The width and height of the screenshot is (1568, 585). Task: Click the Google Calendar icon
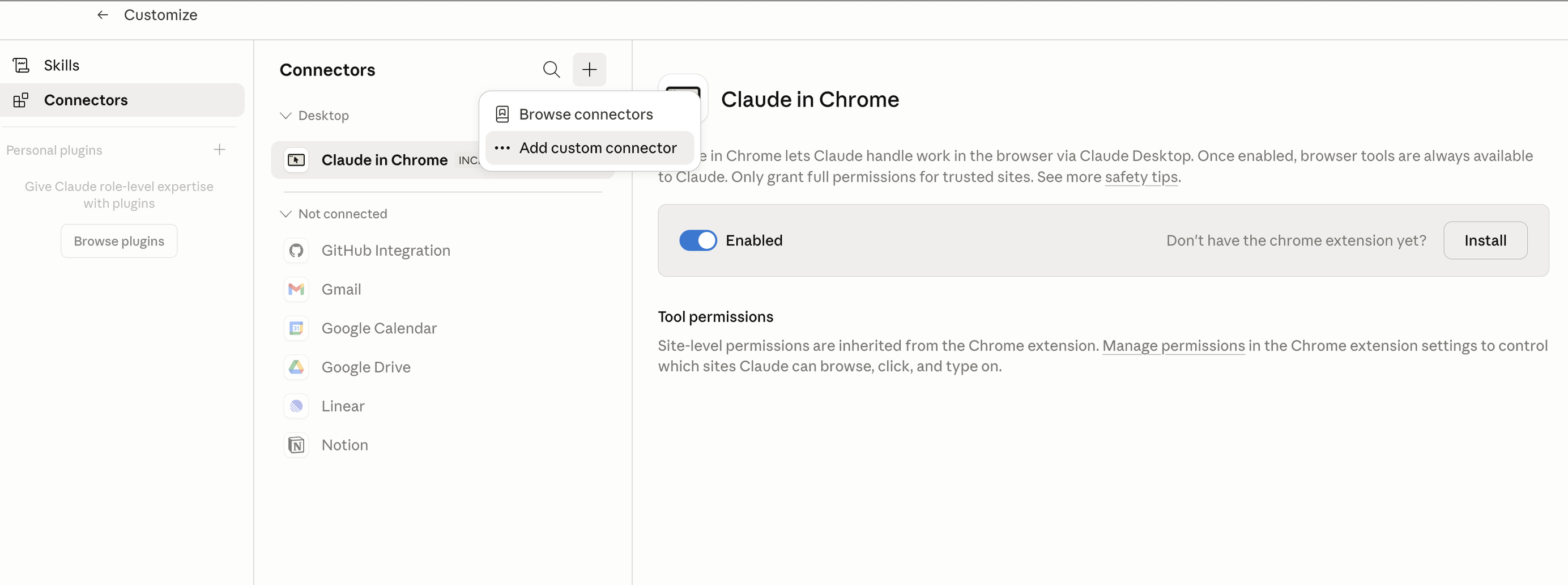coord(296,328)
